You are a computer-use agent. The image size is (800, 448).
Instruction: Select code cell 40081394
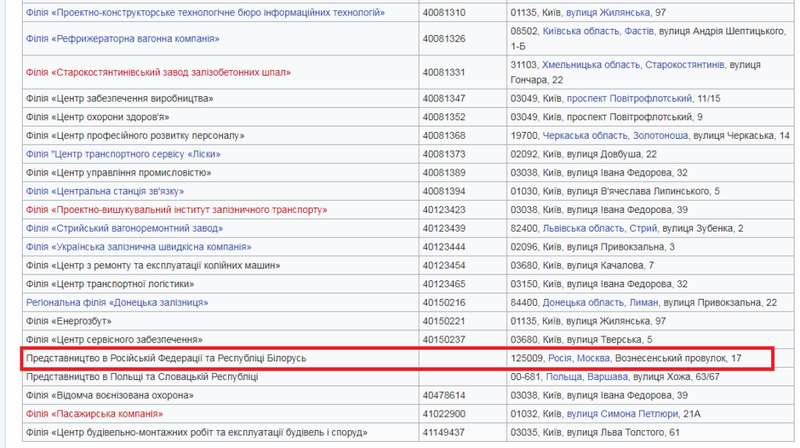pos(444,191)
